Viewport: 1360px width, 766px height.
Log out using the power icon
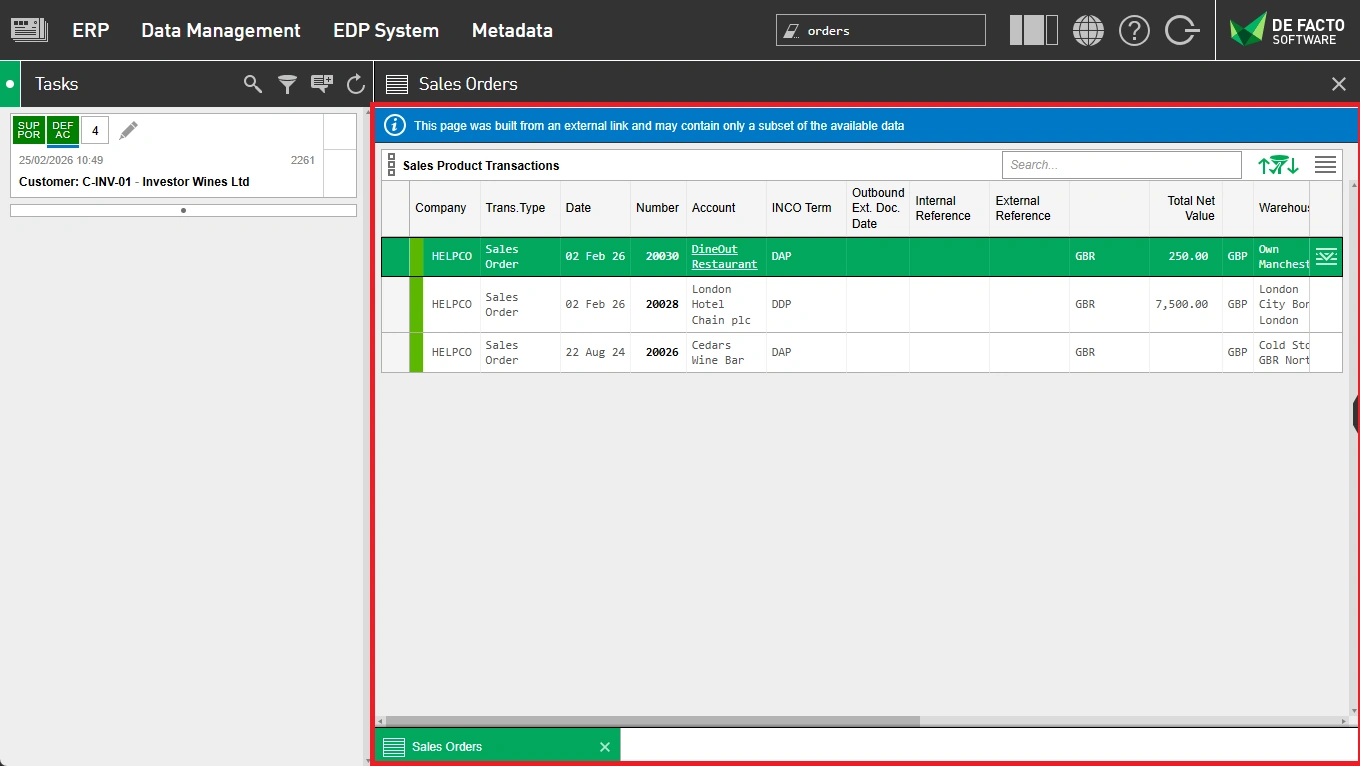click(1181, 30)
